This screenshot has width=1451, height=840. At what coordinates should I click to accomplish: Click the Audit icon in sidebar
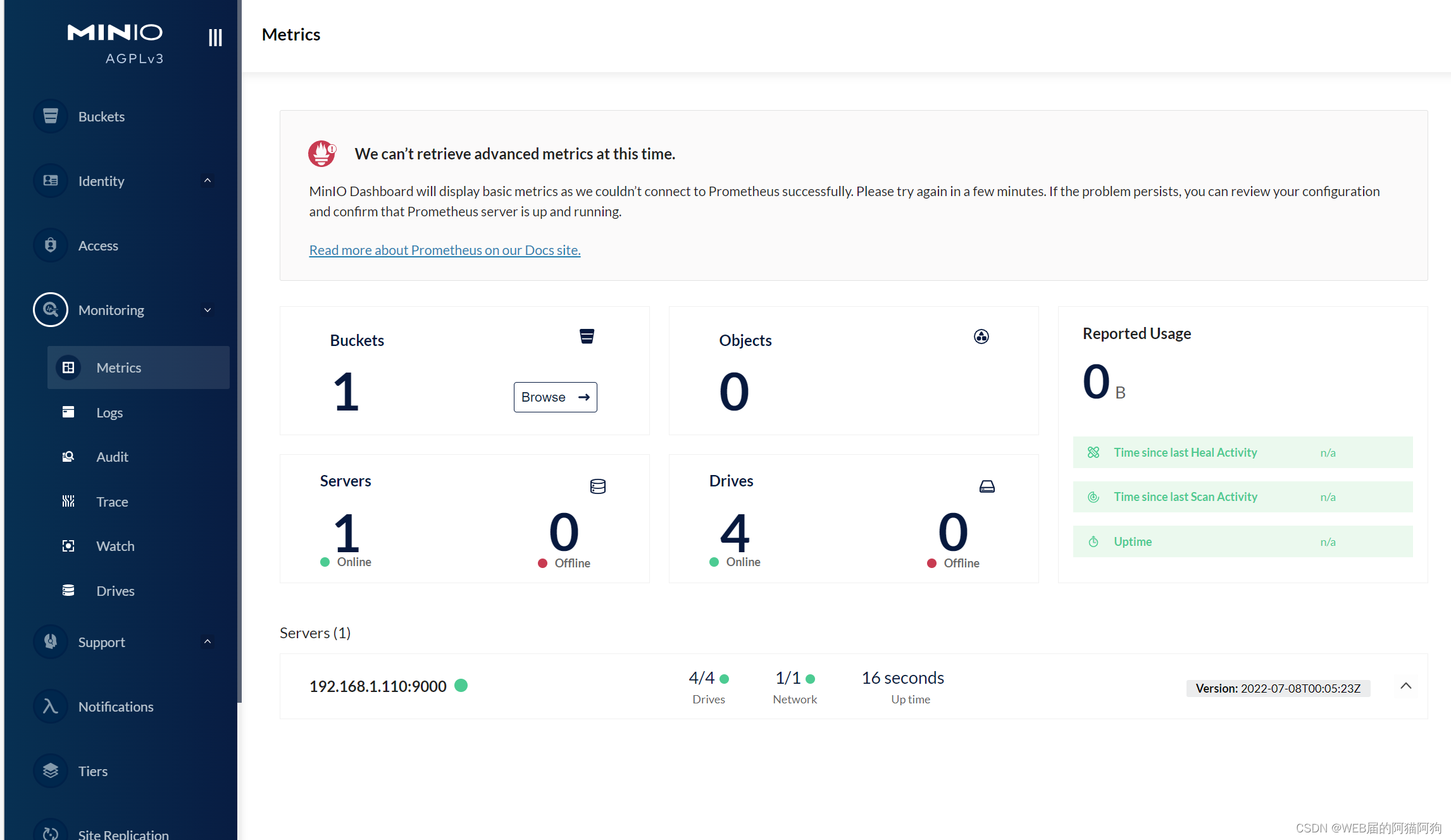(68, 457)
